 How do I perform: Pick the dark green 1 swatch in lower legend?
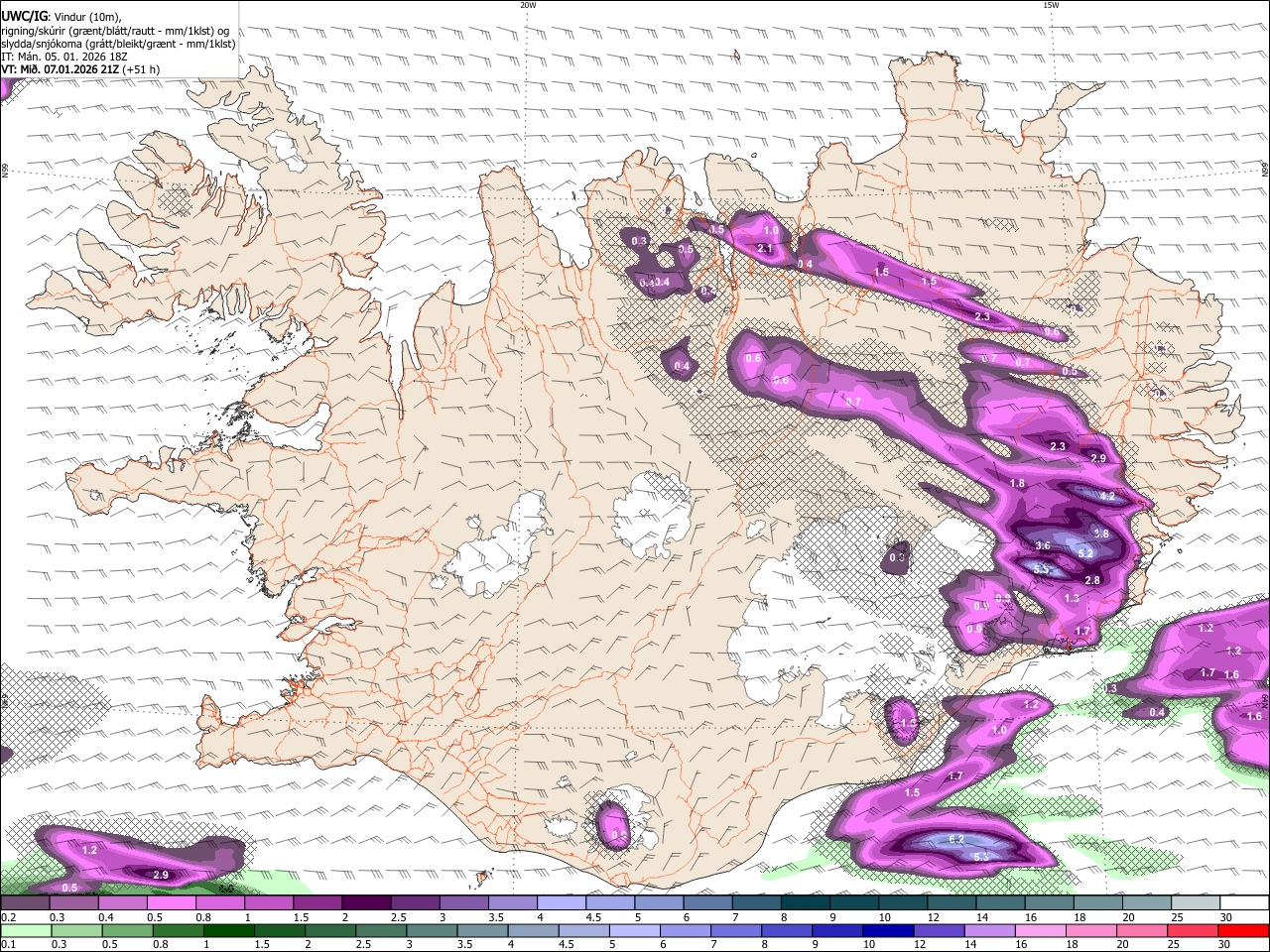(229, 930)
